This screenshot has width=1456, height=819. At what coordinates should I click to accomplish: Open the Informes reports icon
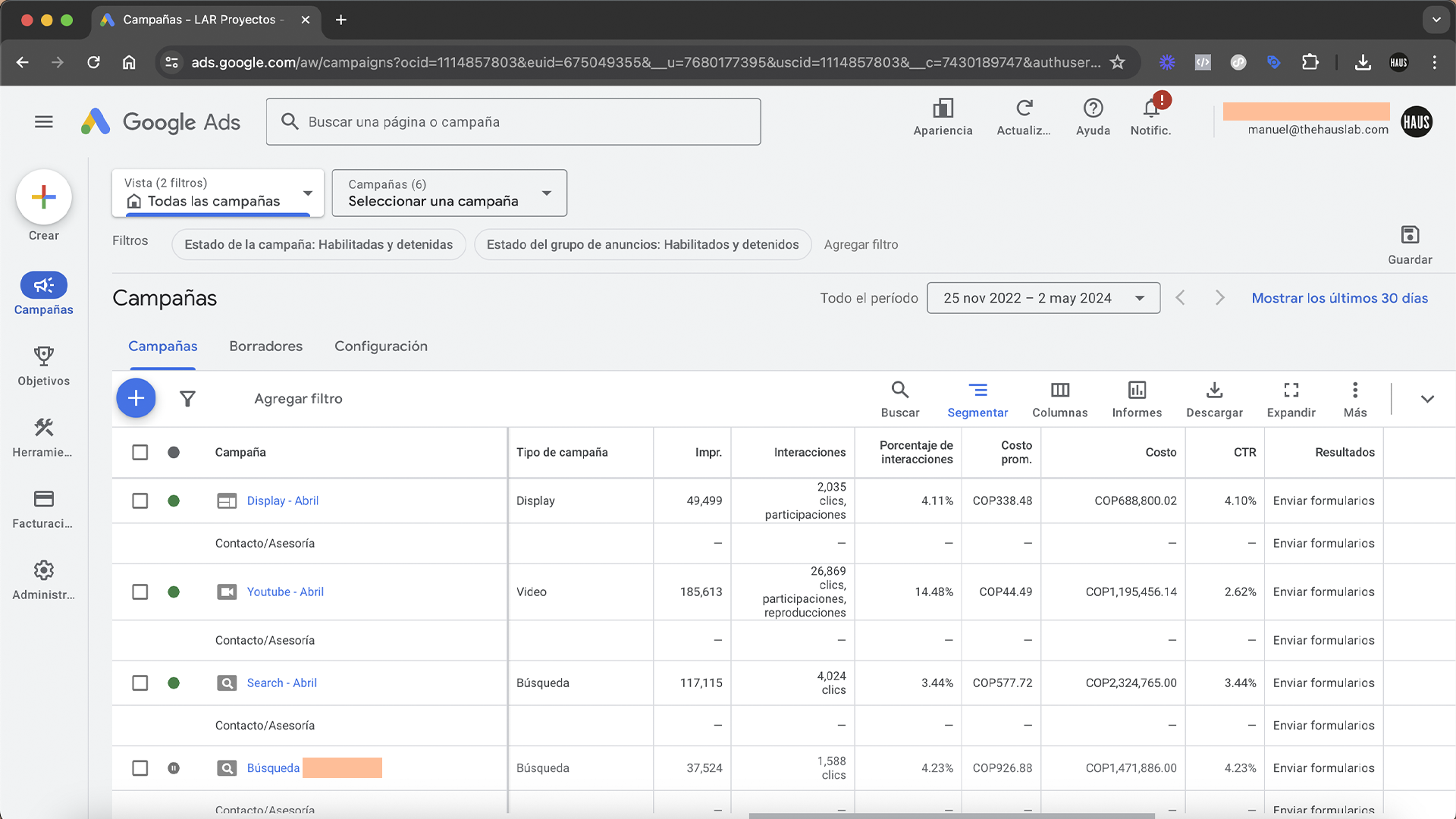click(1136, 391)
